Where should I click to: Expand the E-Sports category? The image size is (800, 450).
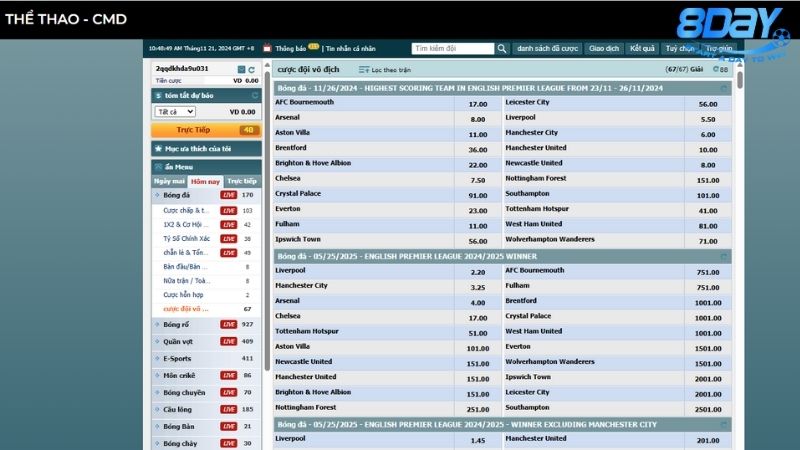[x=157, y=359]
